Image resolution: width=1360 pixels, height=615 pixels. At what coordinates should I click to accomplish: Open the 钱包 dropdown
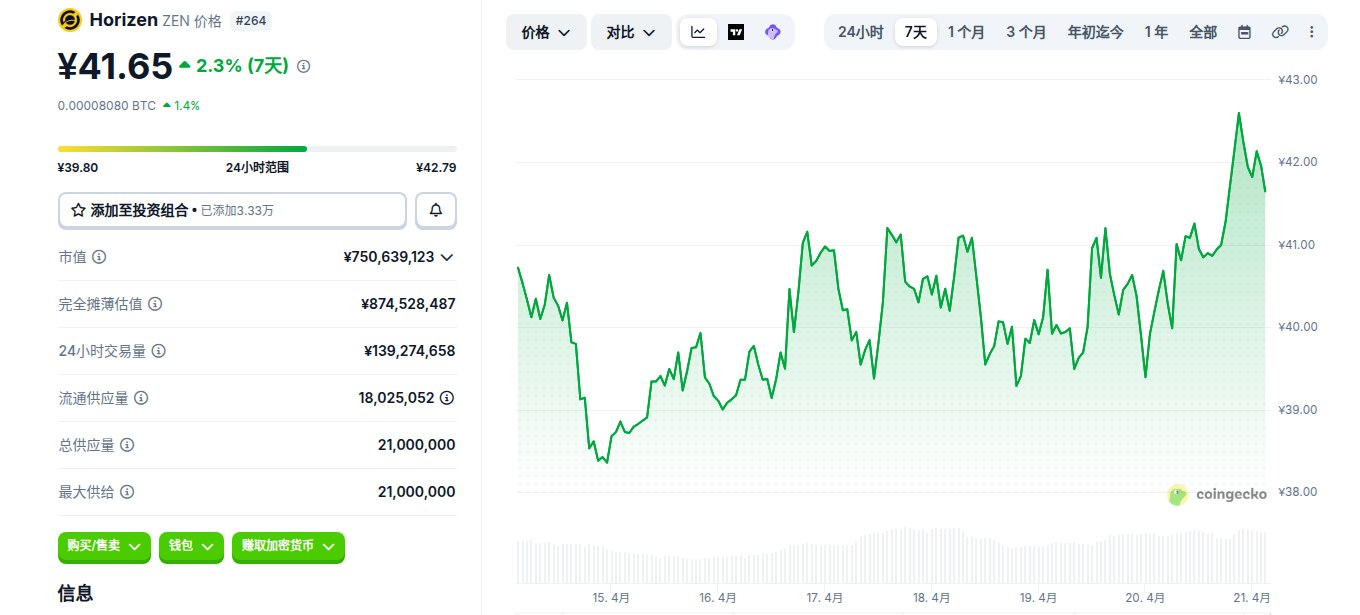[x=190, y=546]
